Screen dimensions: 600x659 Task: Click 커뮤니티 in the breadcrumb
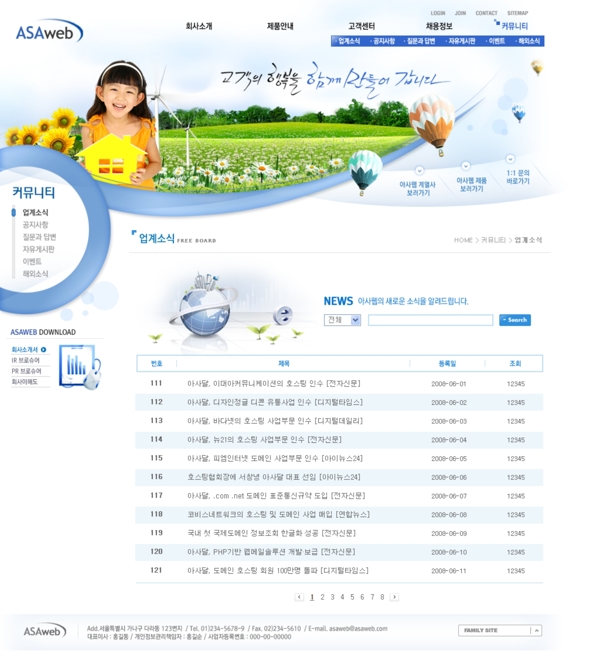pyautogui.click(x=493, y=240)
